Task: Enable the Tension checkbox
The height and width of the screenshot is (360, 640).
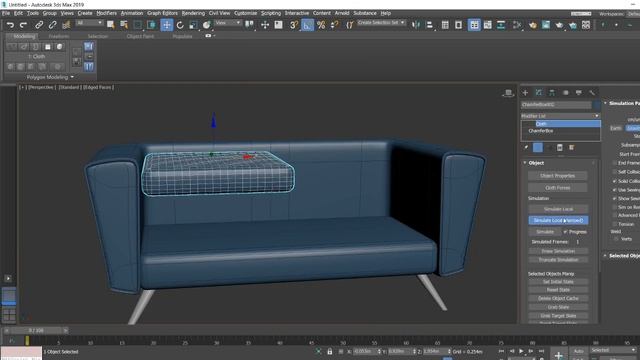Action: pos(615,224)
